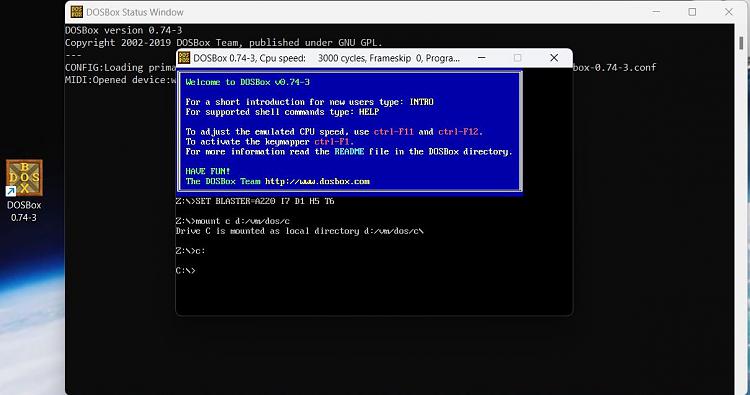The height and width of the screenshot is (395, 750).
Task: Click the 'HAVE FUN!' line
Action: coord(208,171)
